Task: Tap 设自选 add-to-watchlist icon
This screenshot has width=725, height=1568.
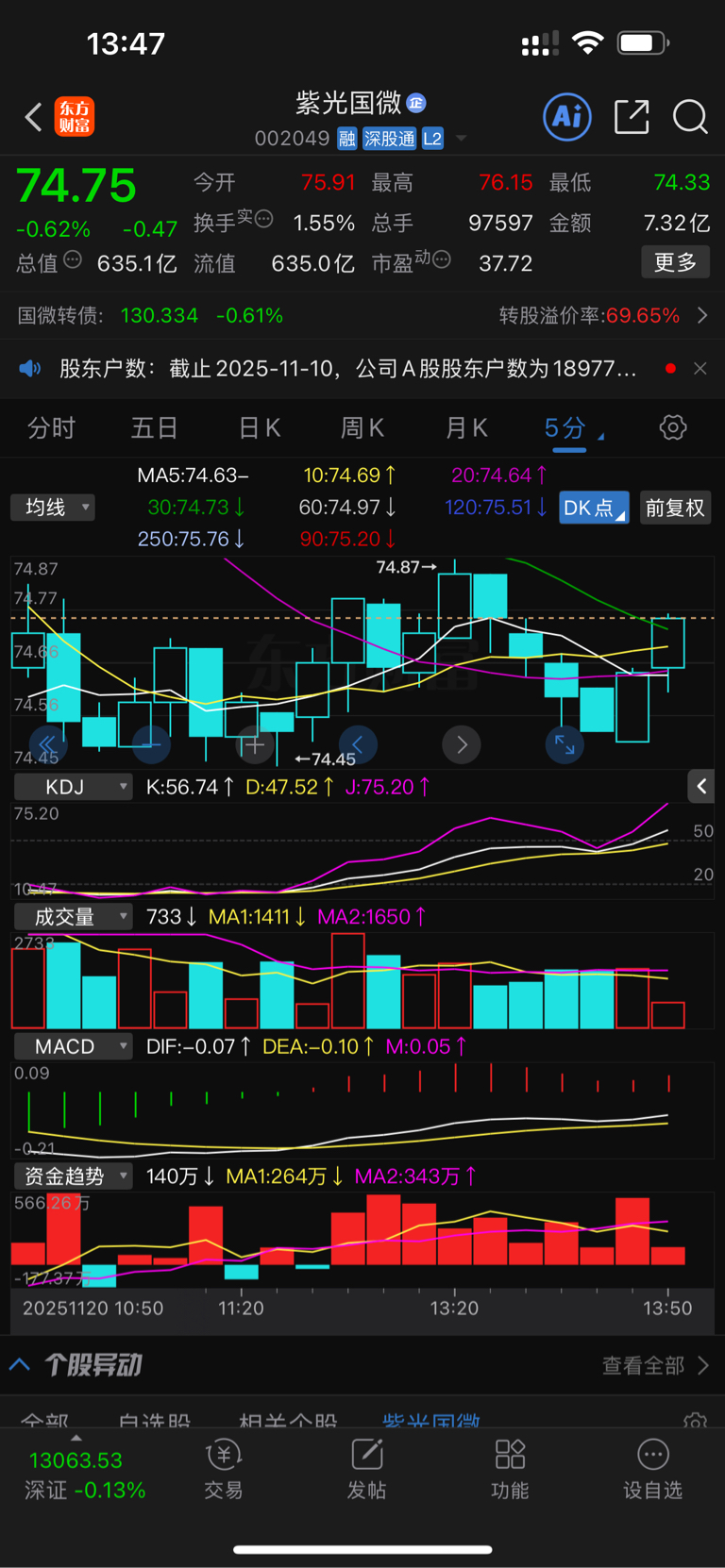Action: (652, 1470)
